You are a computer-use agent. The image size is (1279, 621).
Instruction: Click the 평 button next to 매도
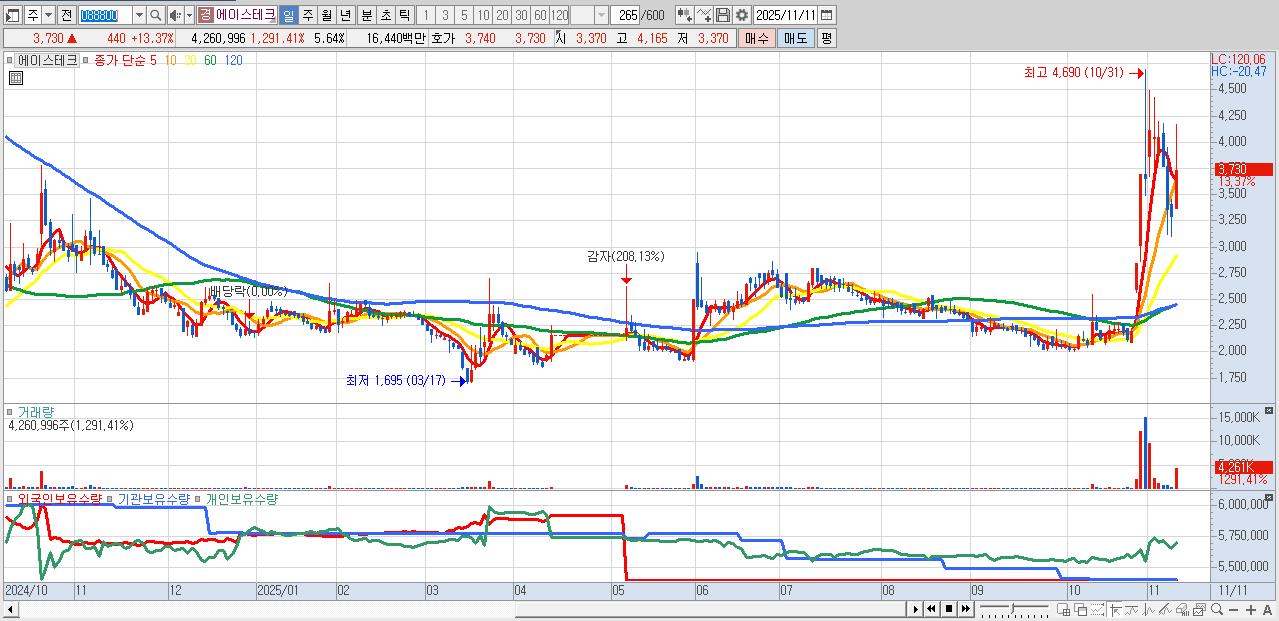point(826,38)
